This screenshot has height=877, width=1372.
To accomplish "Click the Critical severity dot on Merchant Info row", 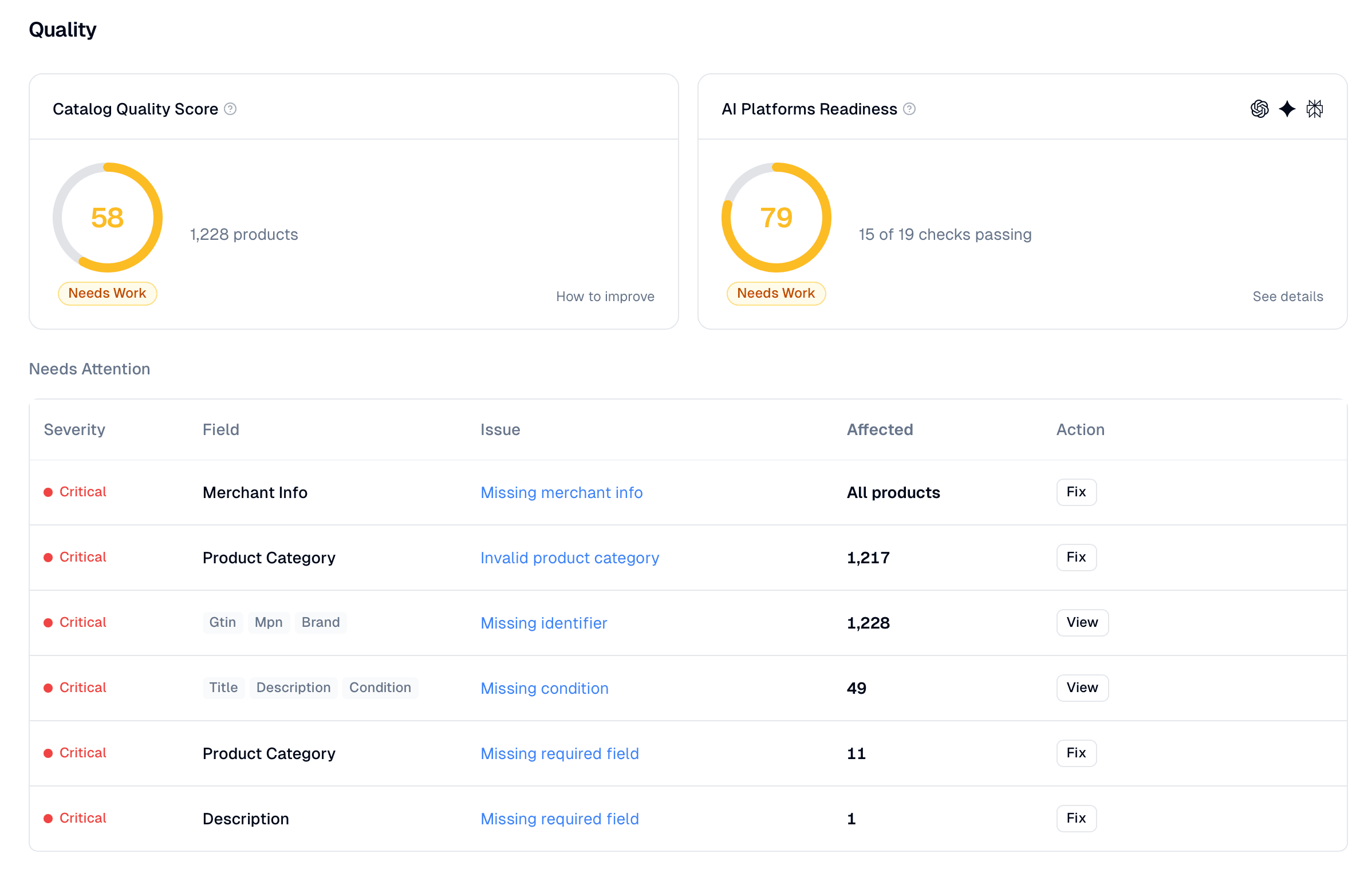I will coord(48,491).
